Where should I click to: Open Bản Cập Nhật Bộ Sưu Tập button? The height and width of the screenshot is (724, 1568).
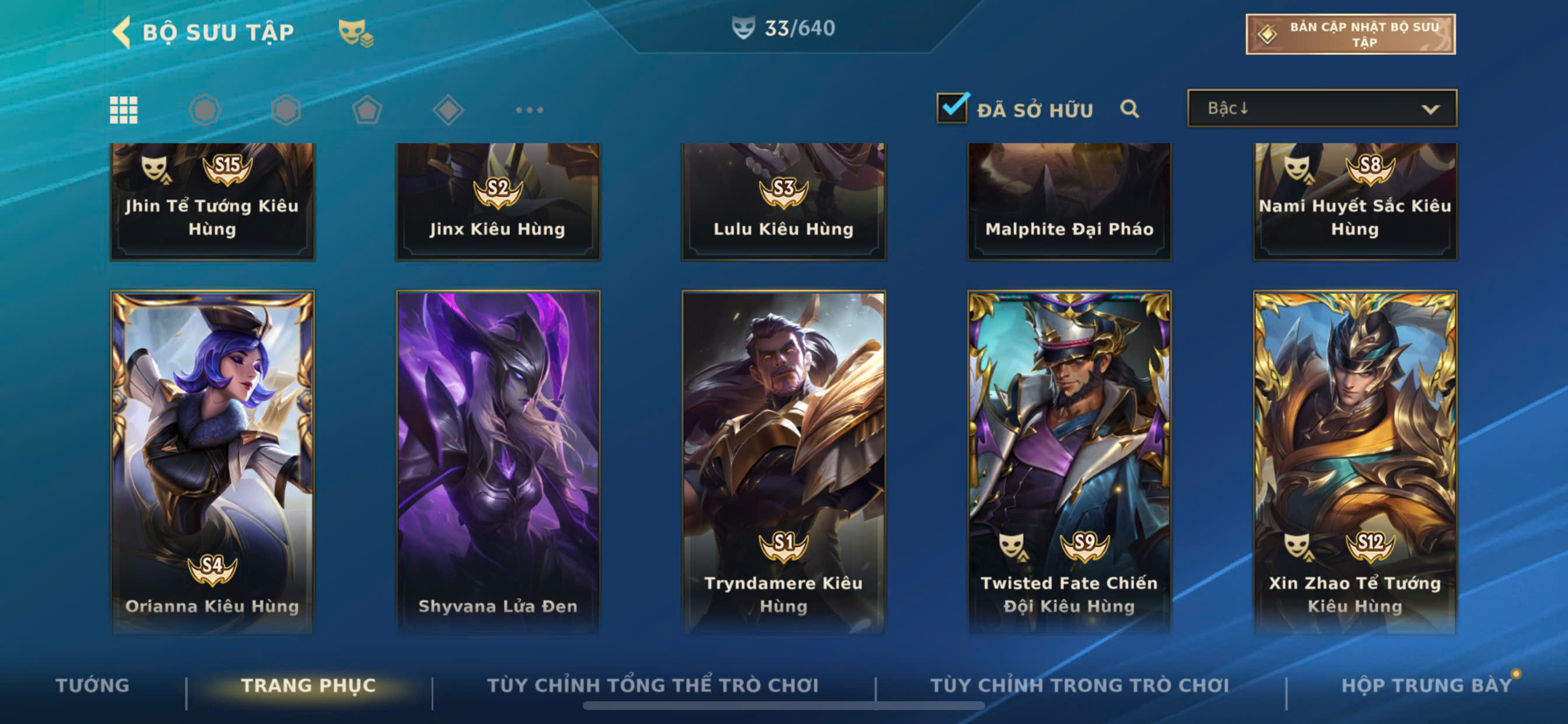1350,34
